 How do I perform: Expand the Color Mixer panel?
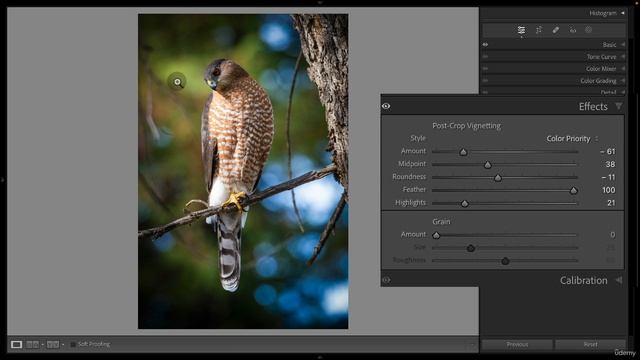(623, 69)
